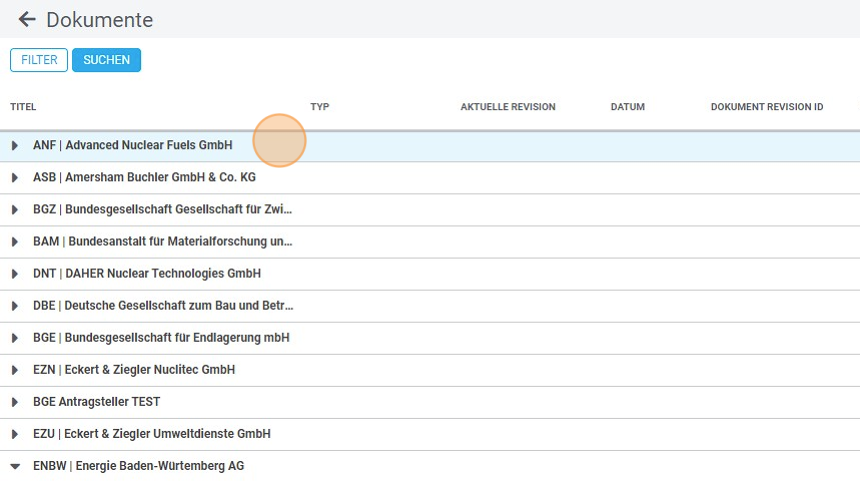The image size is (860, 481).
Task: Expand the BGE Bundesgesellschaft für Endlagerung row
Action: click(15, 338)
